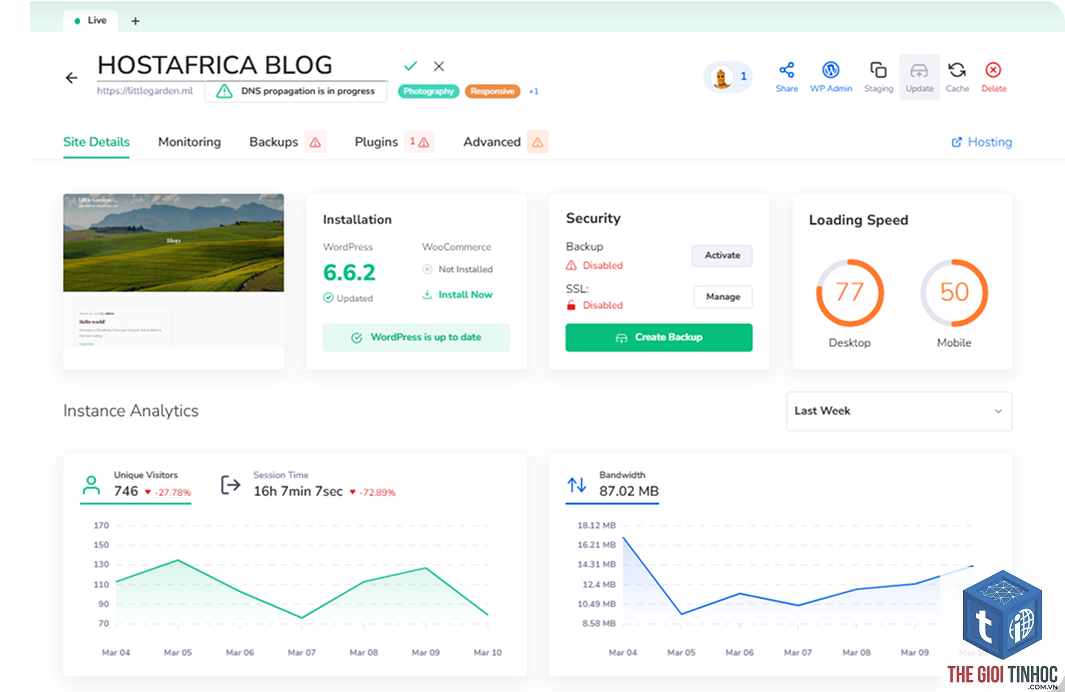Click the Backup disabled warning icon
This screenshot has width=1065, height=692.
click(571, 266)
